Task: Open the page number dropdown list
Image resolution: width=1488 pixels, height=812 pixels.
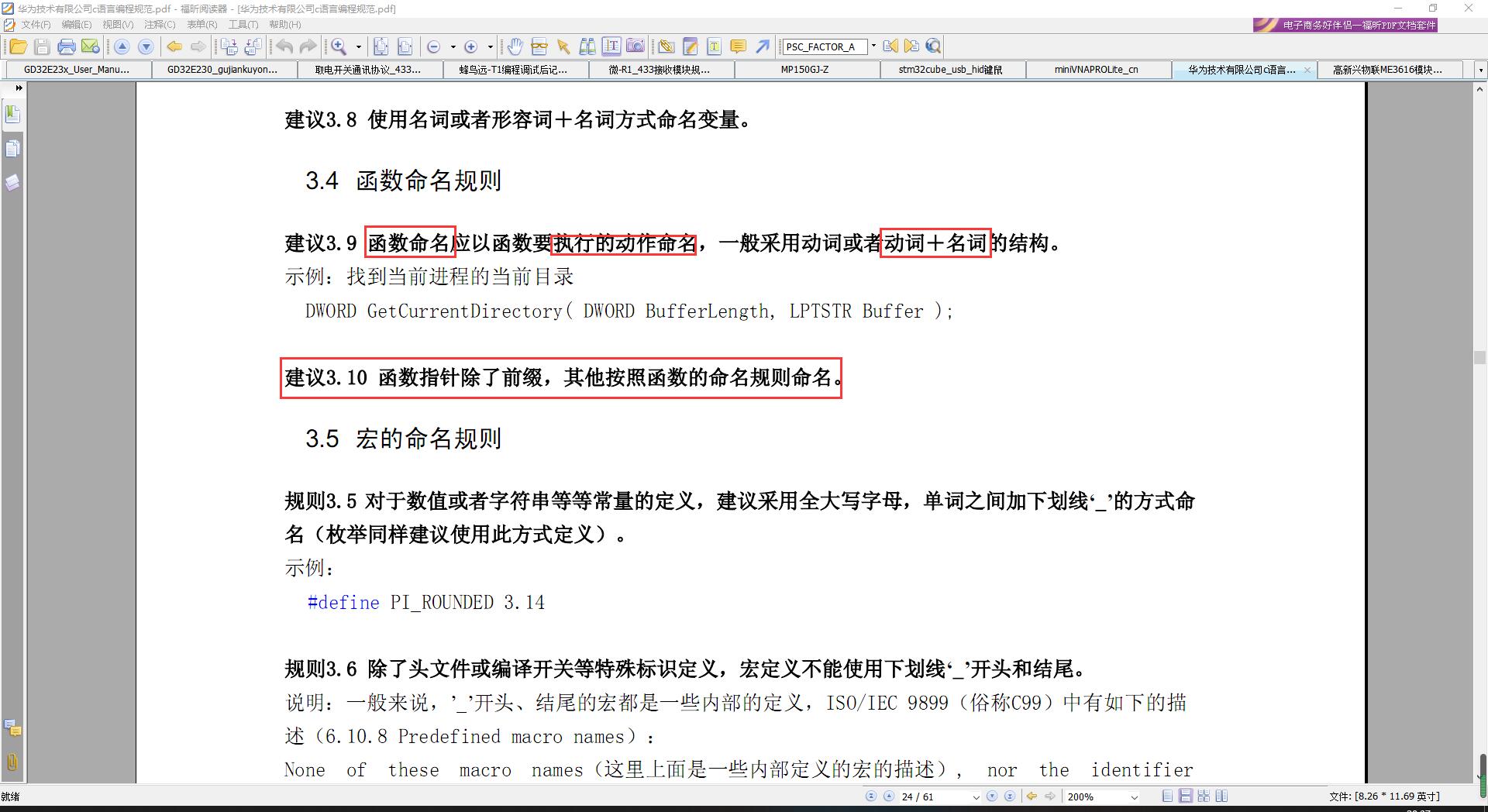Action: (x=976, y=796)
